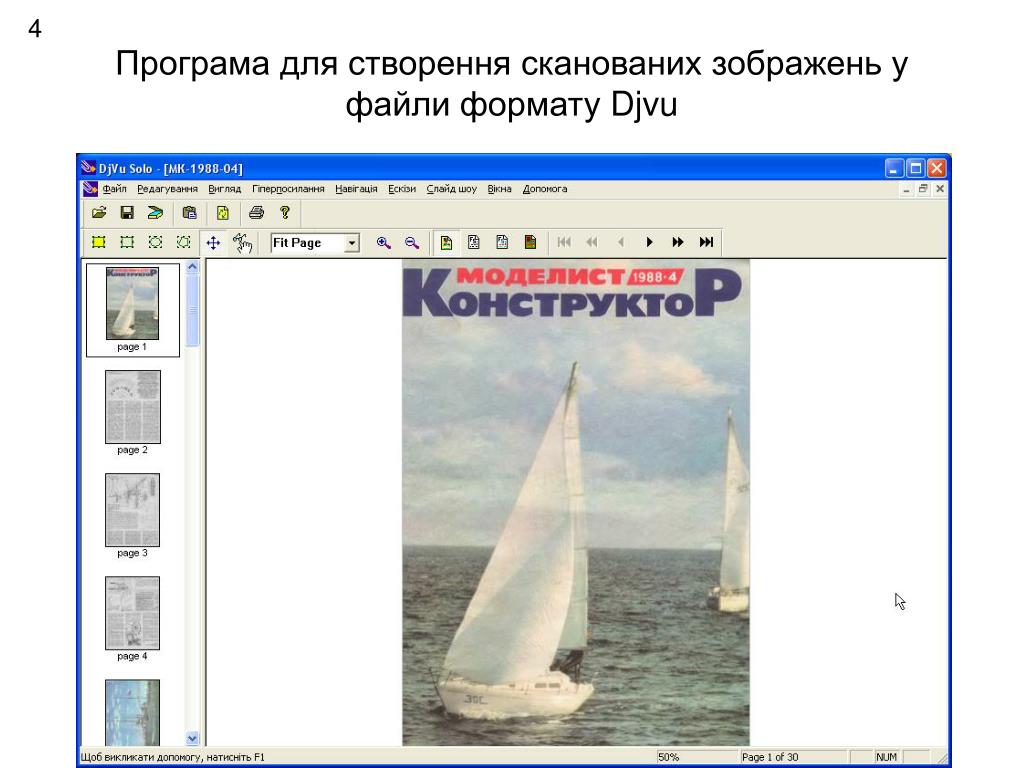Image resolution: width=1024 pixels, height=768 pixels.
Task: Open the Файл menu
Action: tap(114, 189)
